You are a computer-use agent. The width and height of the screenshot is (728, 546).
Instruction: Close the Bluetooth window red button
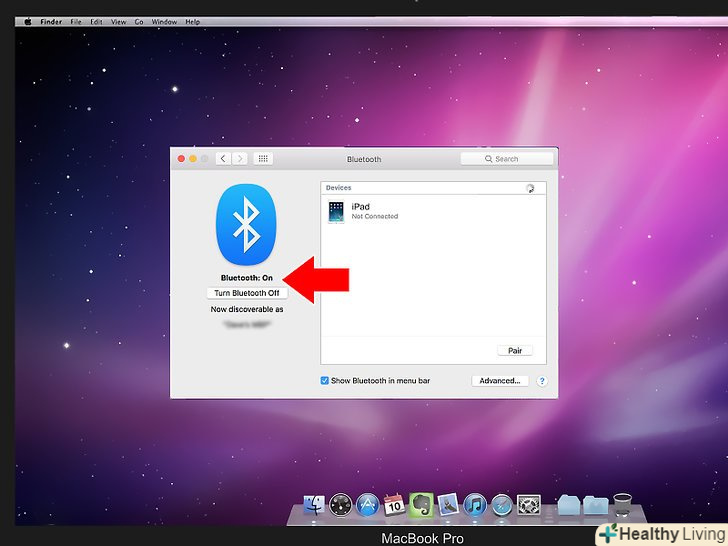pyautogui.click(x=181, y=159)
